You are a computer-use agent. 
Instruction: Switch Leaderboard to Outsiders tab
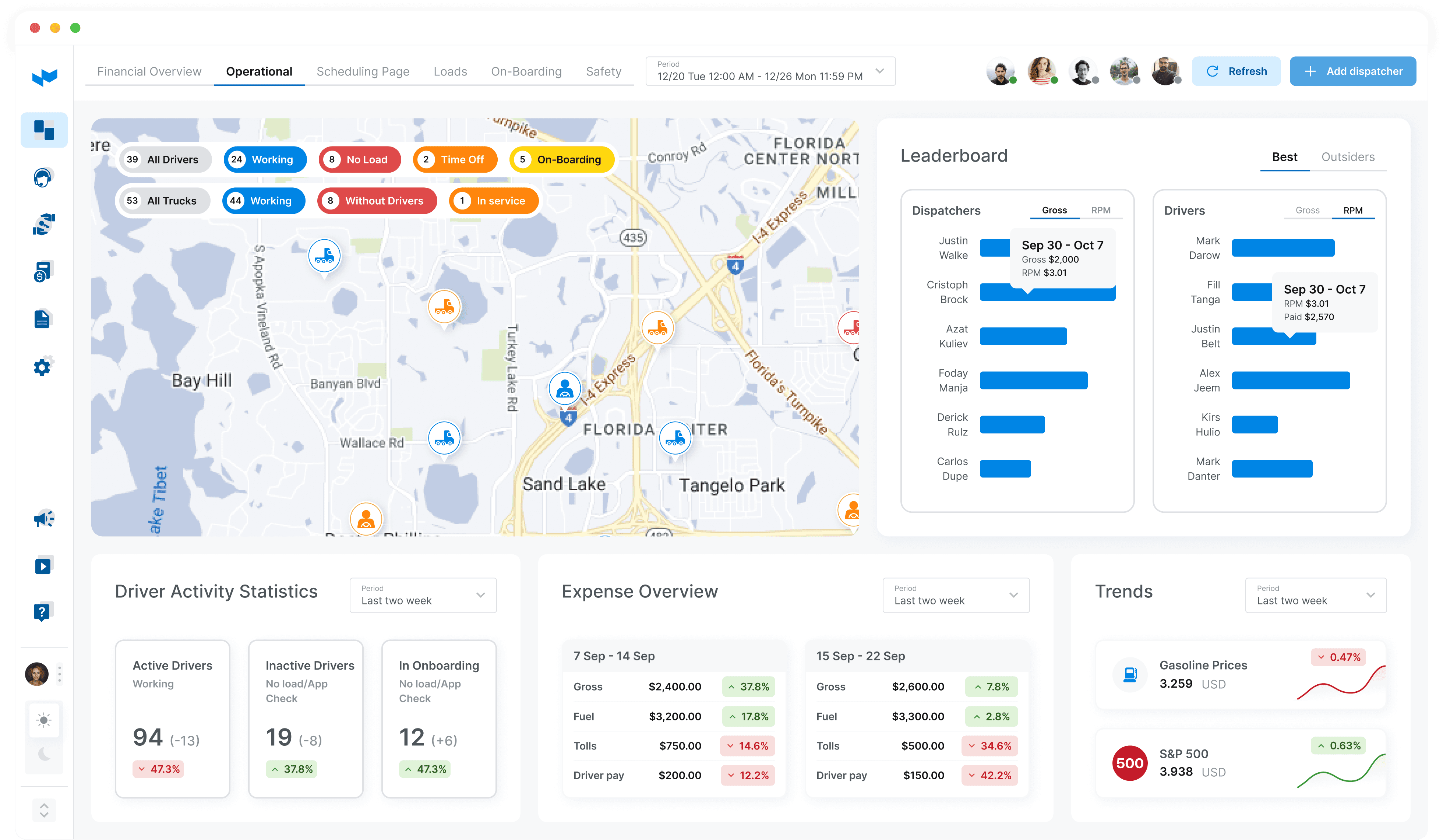[x=1348, y=157]
